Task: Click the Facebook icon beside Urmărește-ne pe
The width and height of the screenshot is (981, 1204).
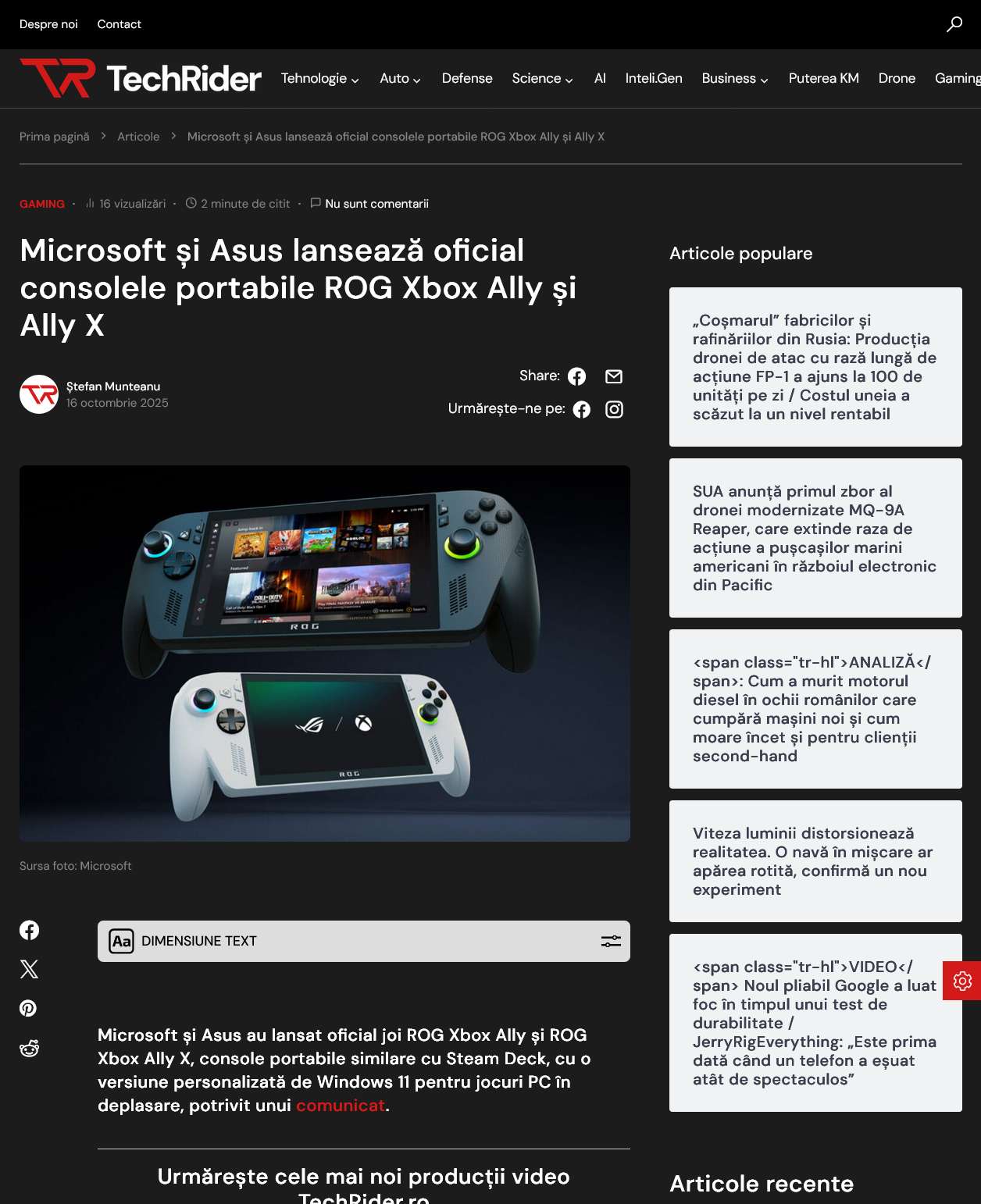Action: [x=582, y=409]
